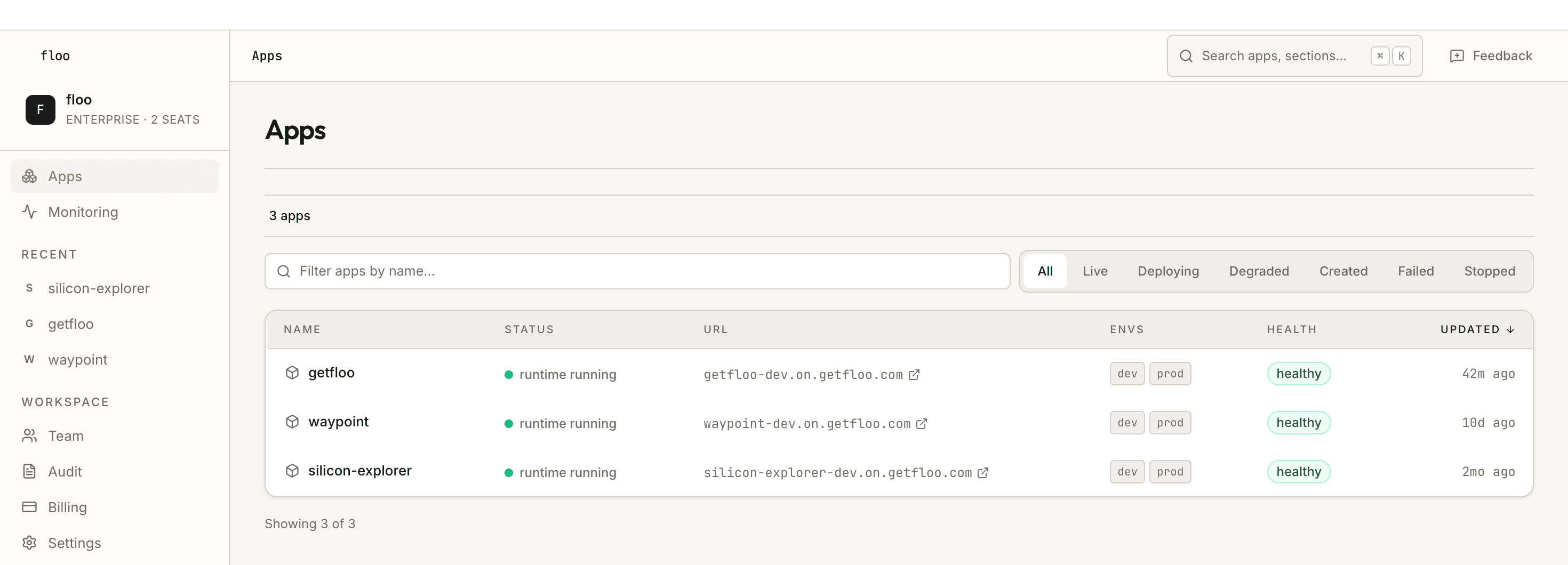Open recent app getfloo in sidebar

tap(115, 324)
